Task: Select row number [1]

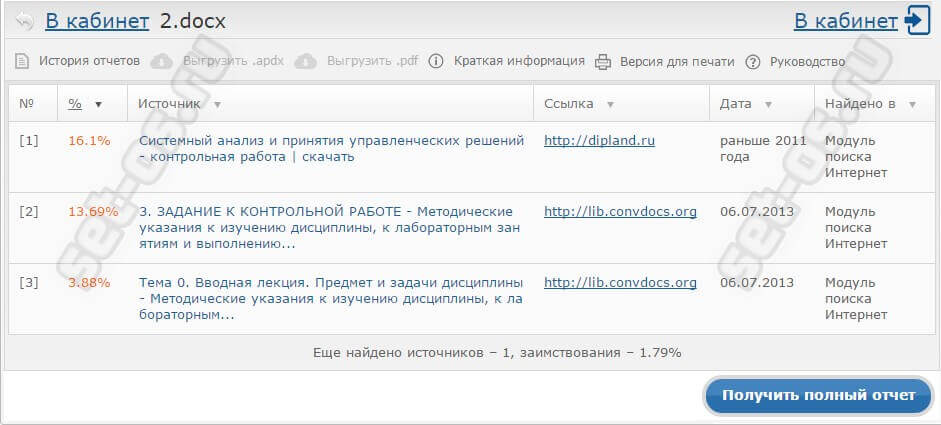Action: click(29, 140)
